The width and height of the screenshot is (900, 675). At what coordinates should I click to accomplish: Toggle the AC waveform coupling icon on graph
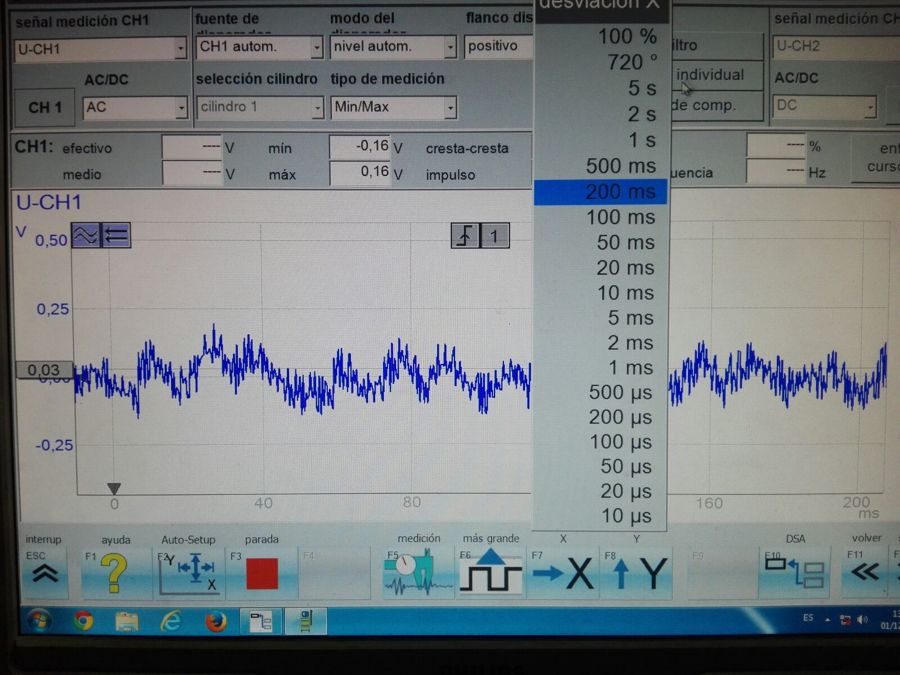[x=85, y=236]
